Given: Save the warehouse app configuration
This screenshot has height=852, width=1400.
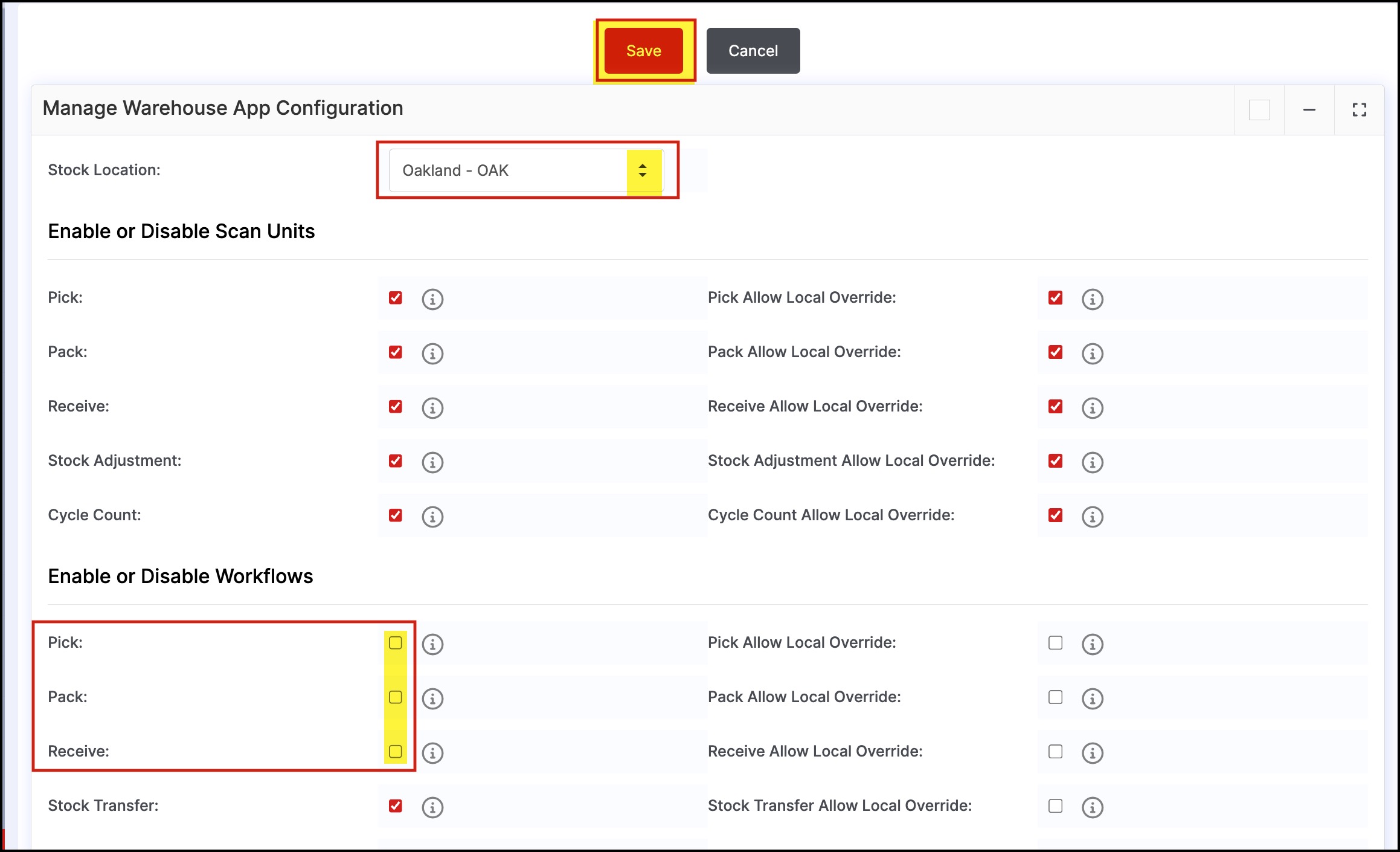Looking at the screenshot, I should point(643,51).
